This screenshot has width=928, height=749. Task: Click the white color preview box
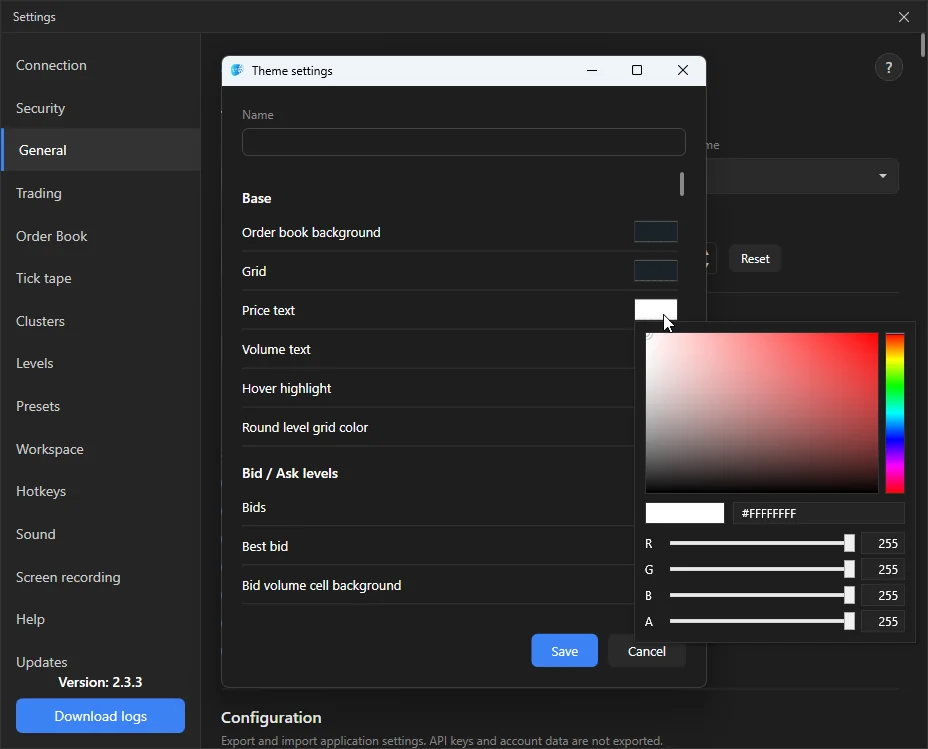pyautogui.click(x=685, y=513)
